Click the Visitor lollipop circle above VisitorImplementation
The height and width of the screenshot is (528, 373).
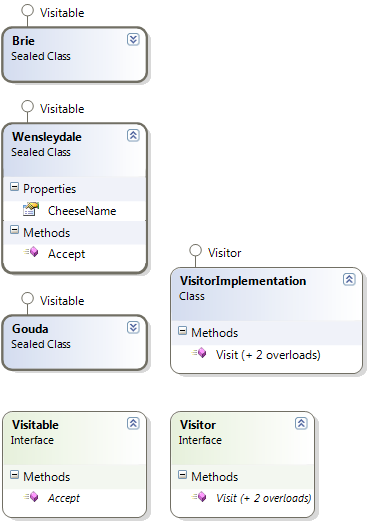click(195, 251)
